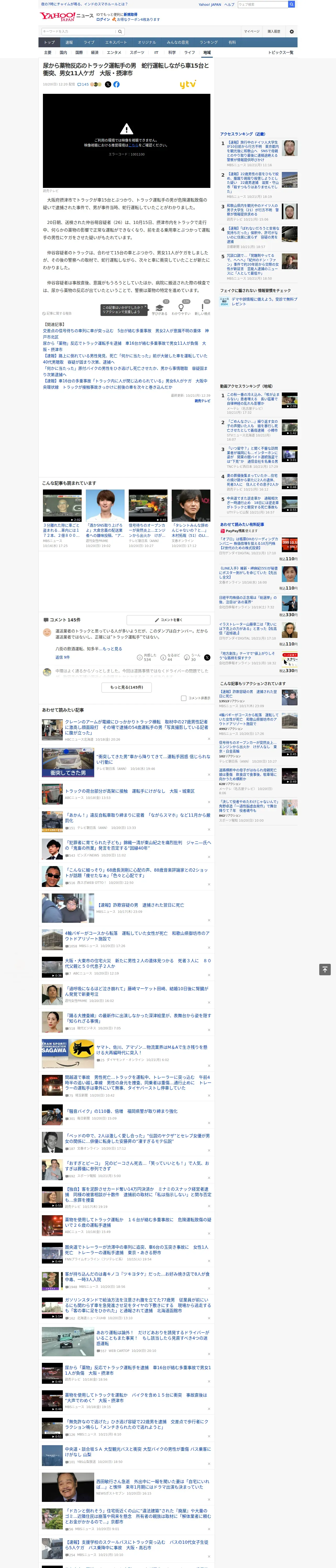Open the 国内 category
The image size is (336, 1568).
pyautogui.click(x=63, y=52)
